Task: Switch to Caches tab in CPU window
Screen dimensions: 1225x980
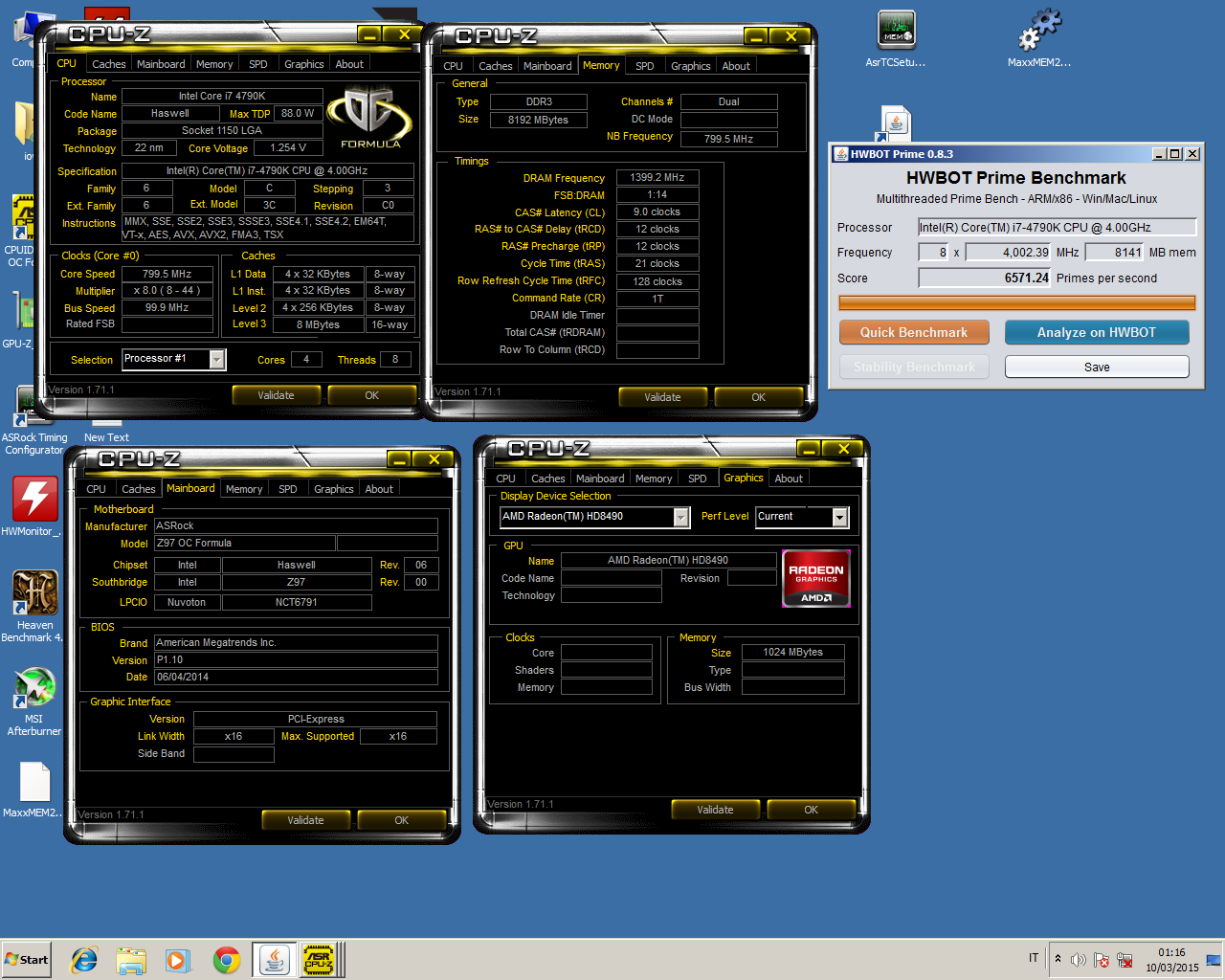Action: tap(109, 64)
